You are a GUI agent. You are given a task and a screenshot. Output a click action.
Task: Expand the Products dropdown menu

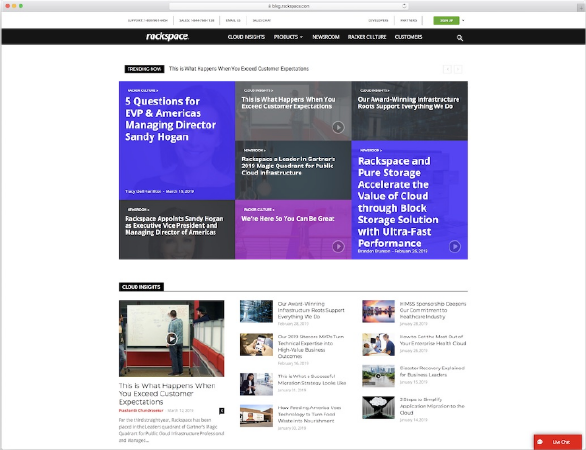pos(288,37)
